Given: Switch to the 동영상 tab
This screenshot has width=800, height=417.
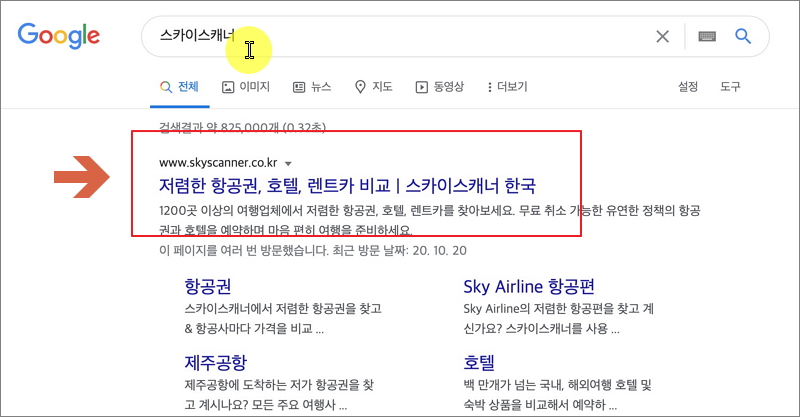Looking at the screenshot, I should point(440,87).
